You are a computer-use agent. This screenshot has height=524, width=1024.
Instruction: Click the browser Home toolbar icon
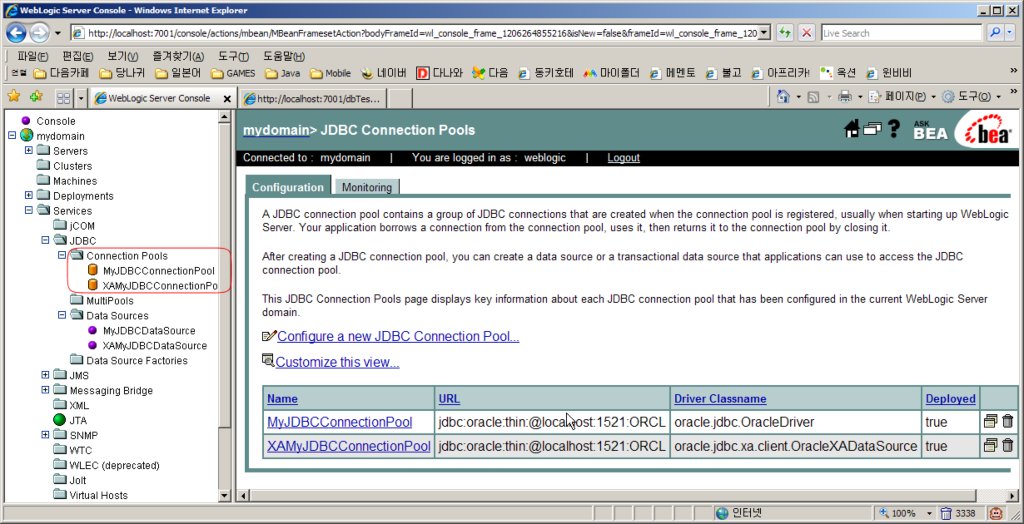(x=783, y=97)
